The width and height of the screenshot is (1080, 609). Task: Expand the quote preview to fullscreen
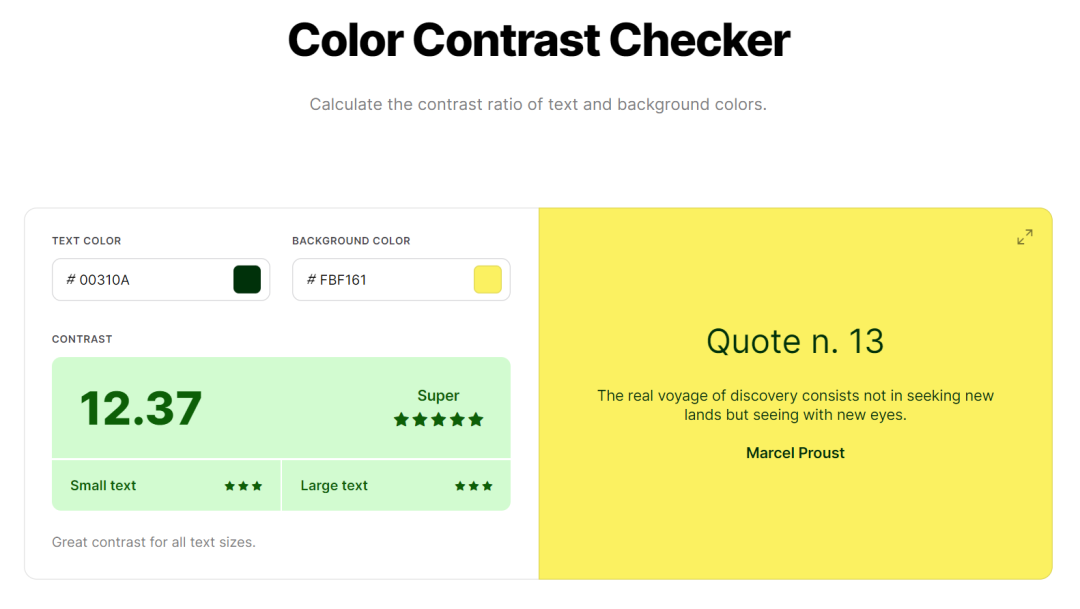click(1025, 237)
